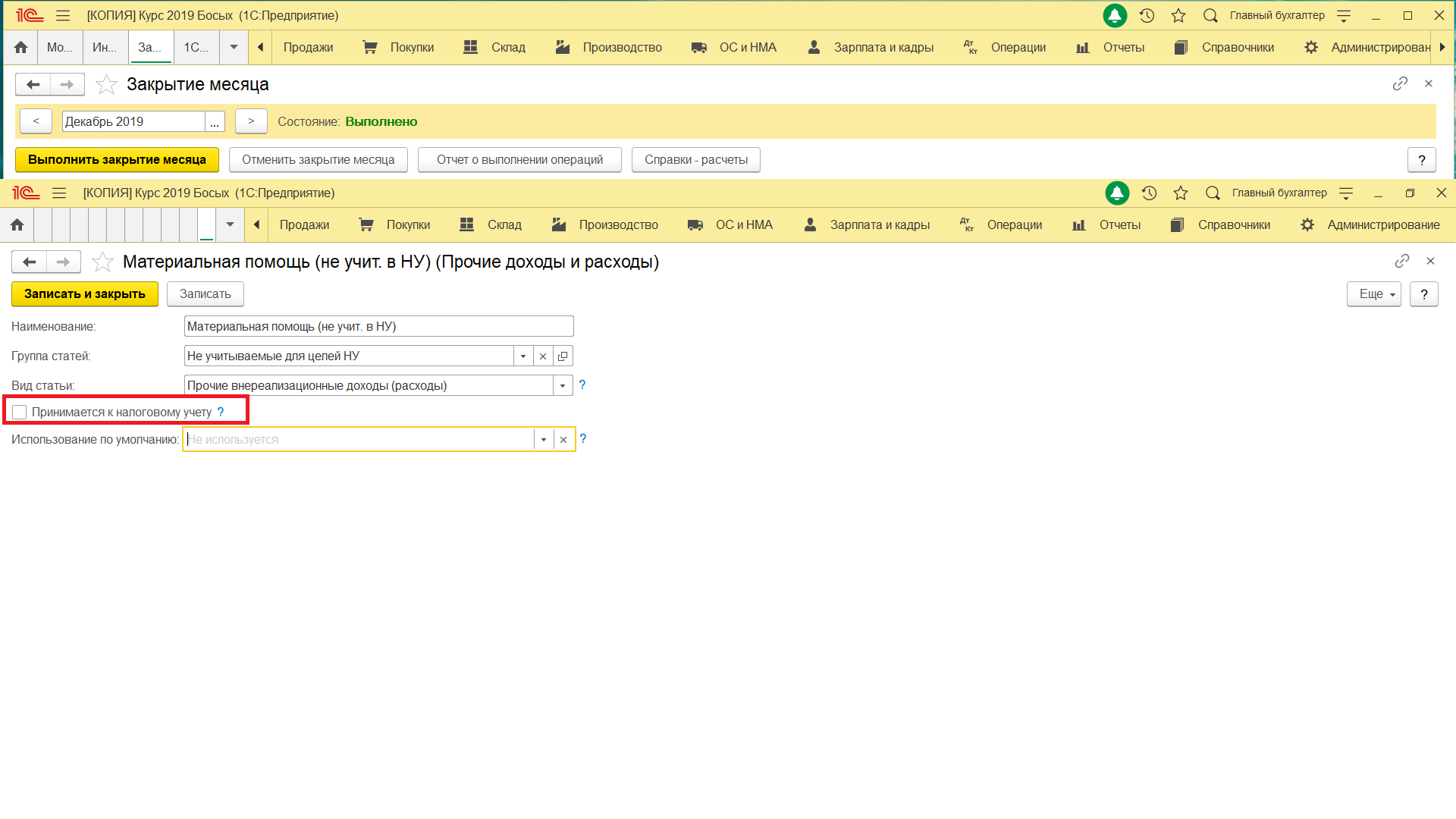Open history clock icon in lower window

1150,193
